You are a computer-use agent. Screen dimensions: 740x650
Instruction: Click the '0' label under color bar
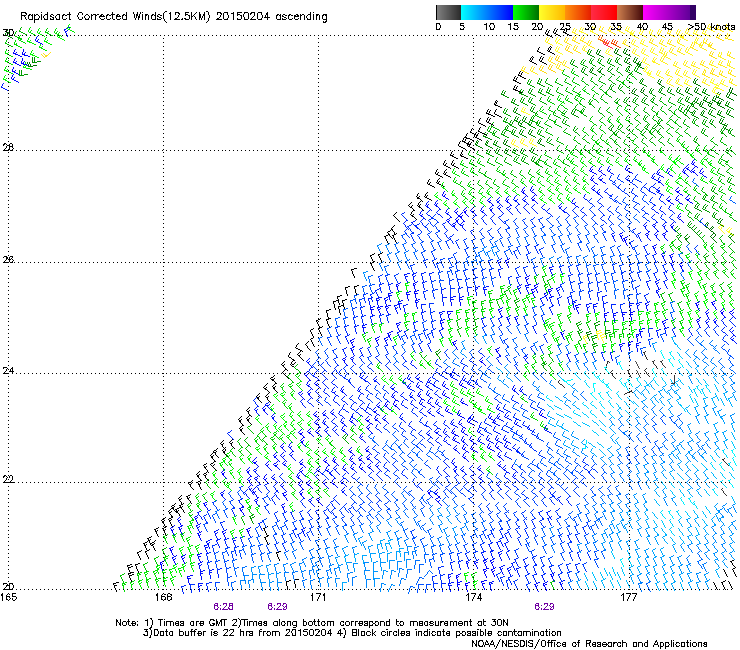tap(438, 27)
